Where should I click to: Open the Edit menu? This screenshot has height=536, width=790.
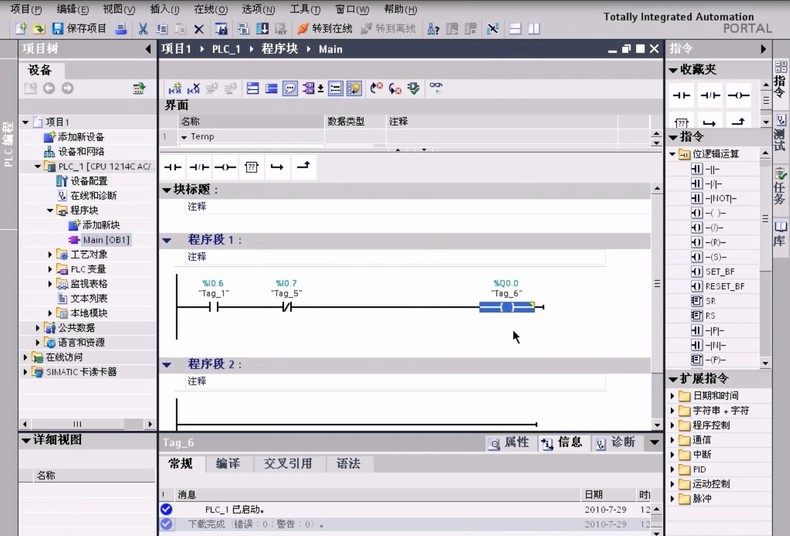73,9
